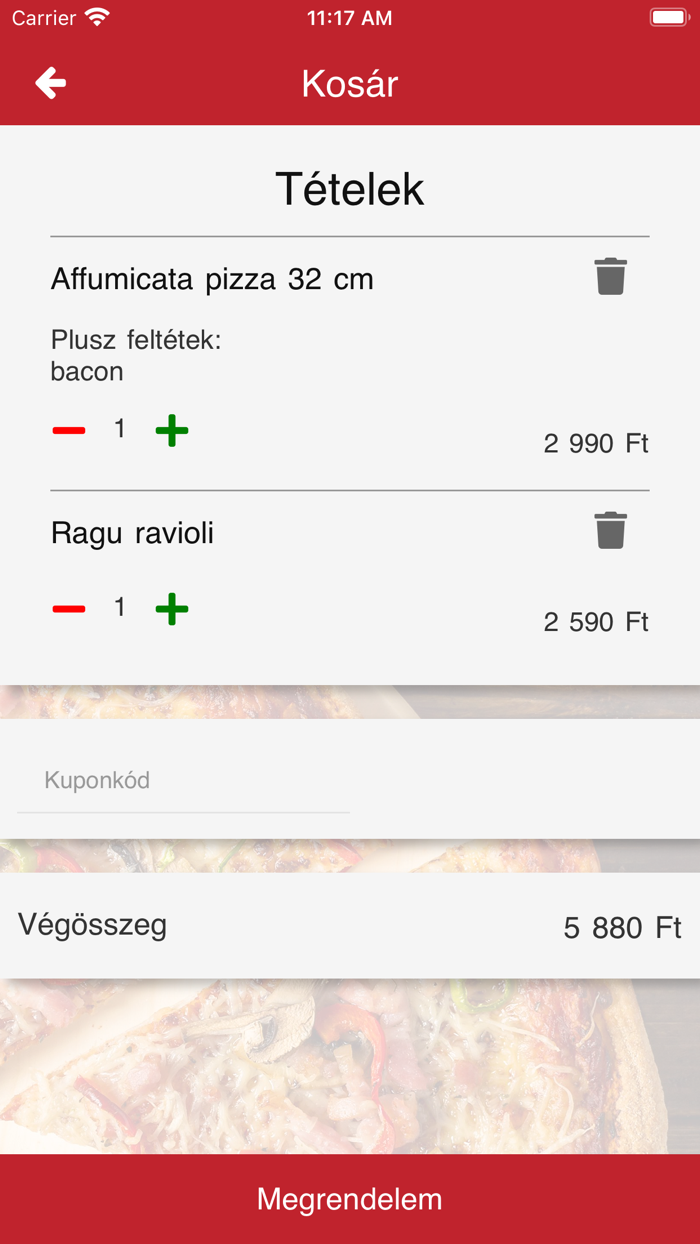Decrease Ragu ravioli quantity with minus icon
This screenshot has width=700, height=1244.
68,608
